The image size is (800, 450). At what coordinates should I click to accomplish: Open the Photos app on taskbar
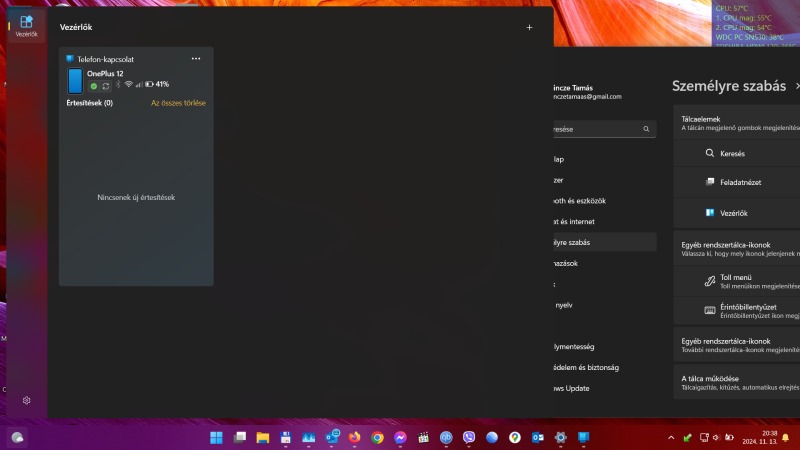[308, 437]
